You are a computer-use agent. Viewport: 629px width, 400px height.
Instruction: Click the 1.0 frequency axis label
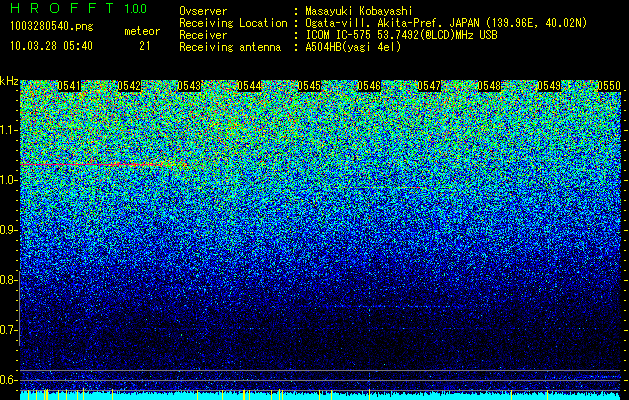[8, 180]
